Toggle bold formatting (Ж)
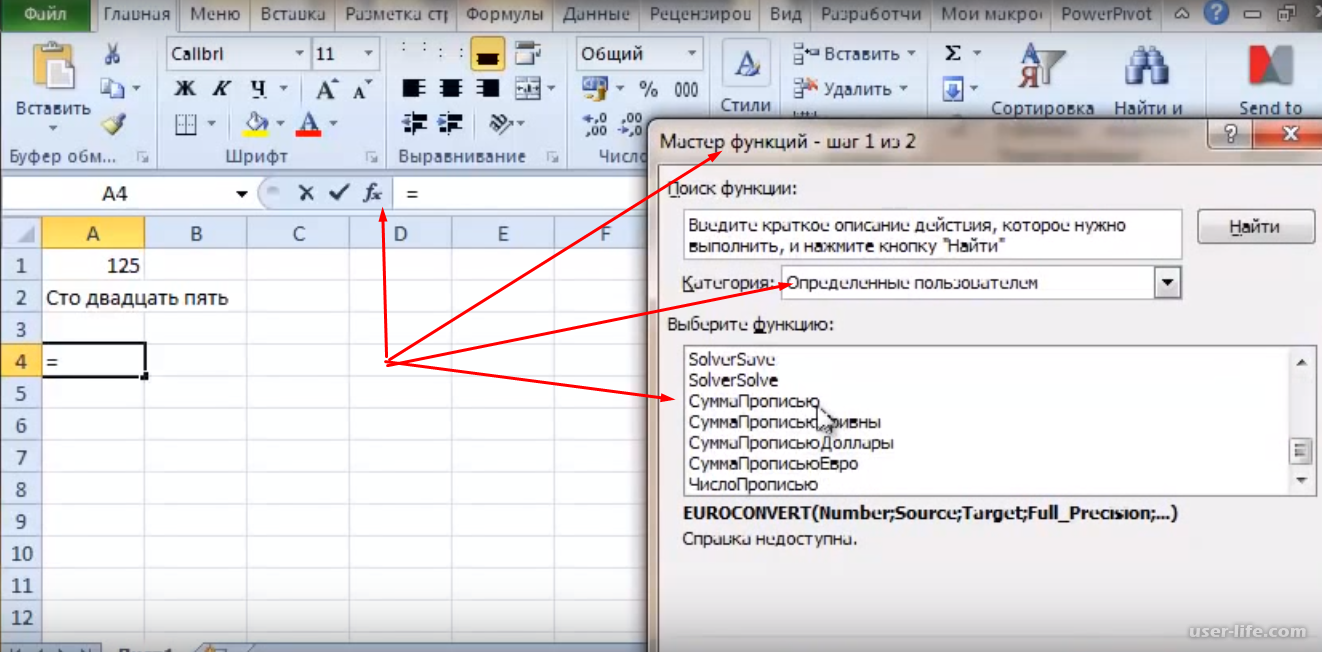 (185, 89)
